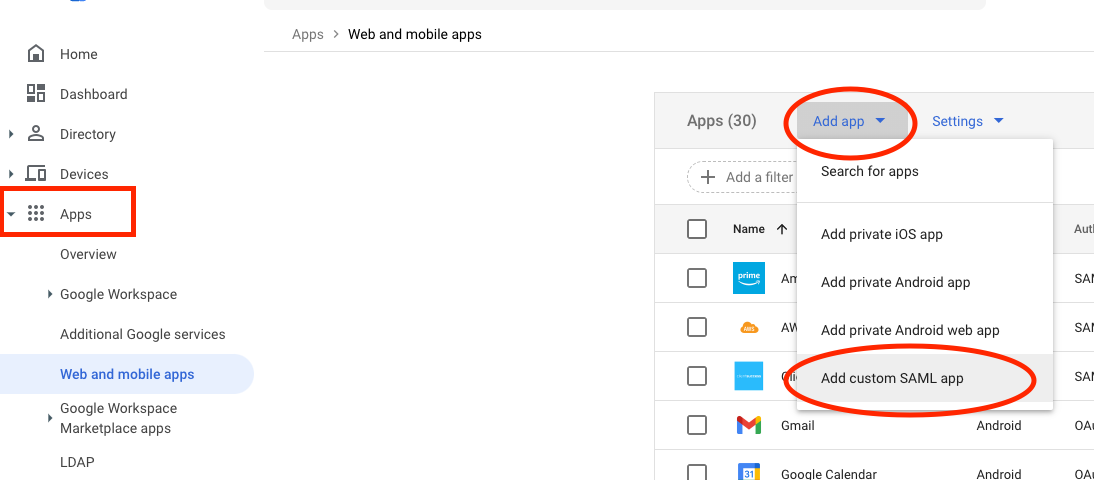This screenshot has width=1094, height=480.
Task: Click the Dashboard icon in sidebar
Action: click(x=36, y=93)
